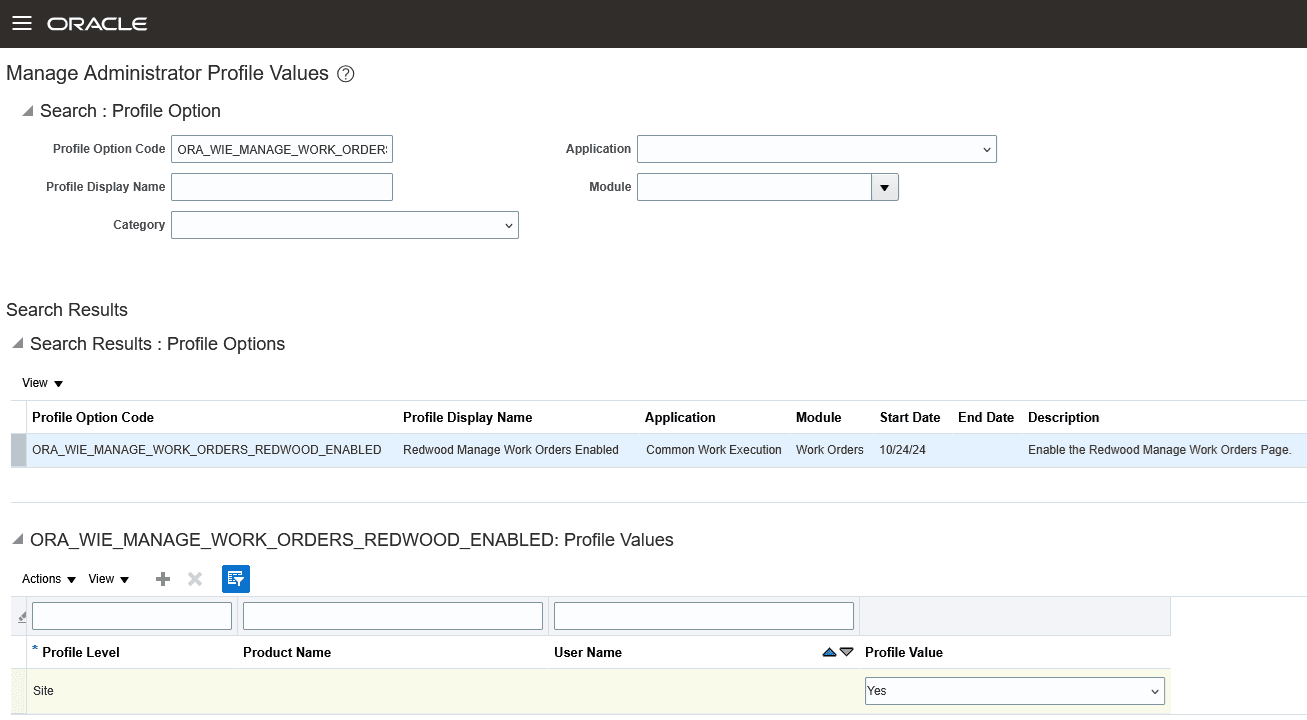
Task: Open the hamburger navigation menu
Action: coord(22,23)
